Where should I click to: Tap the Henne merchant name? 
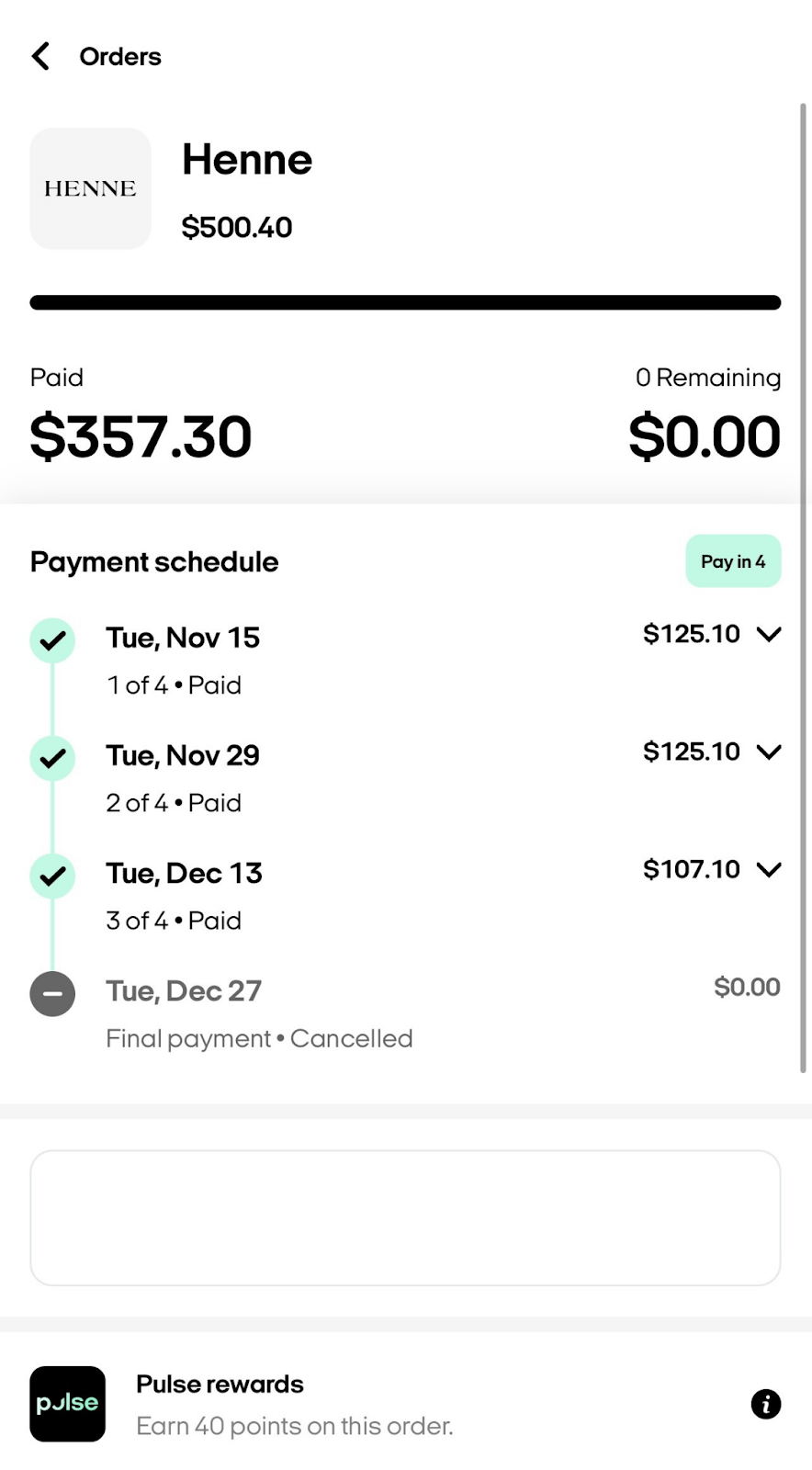[247, 160]
